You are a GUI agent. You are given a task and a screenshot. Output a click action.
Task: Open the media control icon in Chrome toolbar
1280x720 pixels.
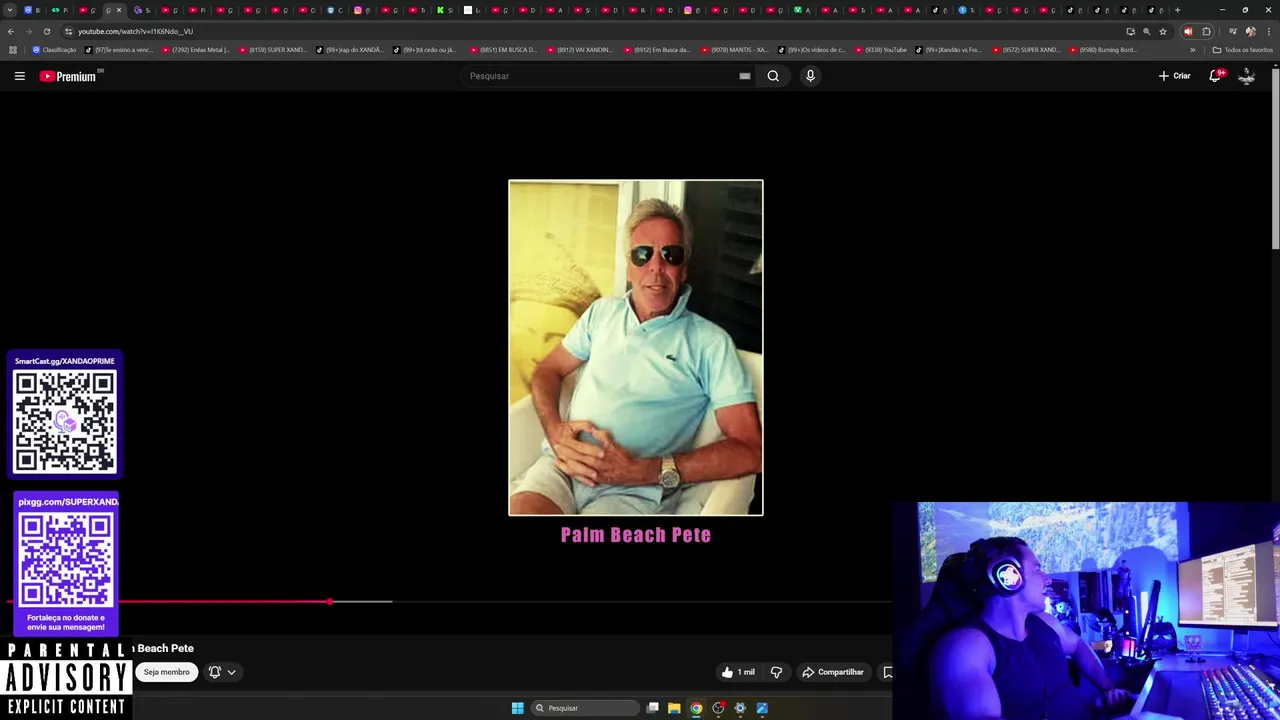pos(1233,31)
